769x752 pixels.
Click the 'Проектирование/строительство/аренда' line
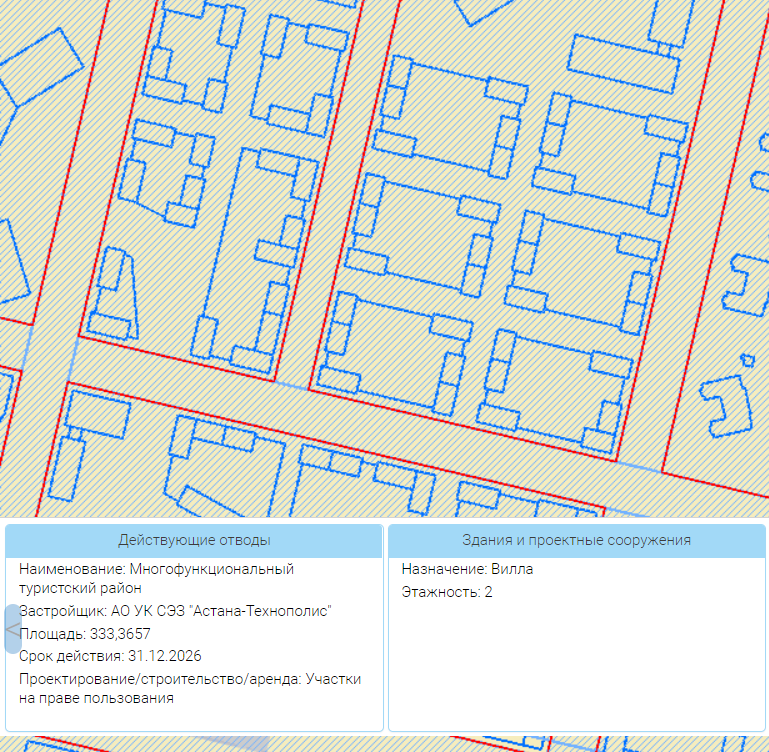click(x=190, y=688)
